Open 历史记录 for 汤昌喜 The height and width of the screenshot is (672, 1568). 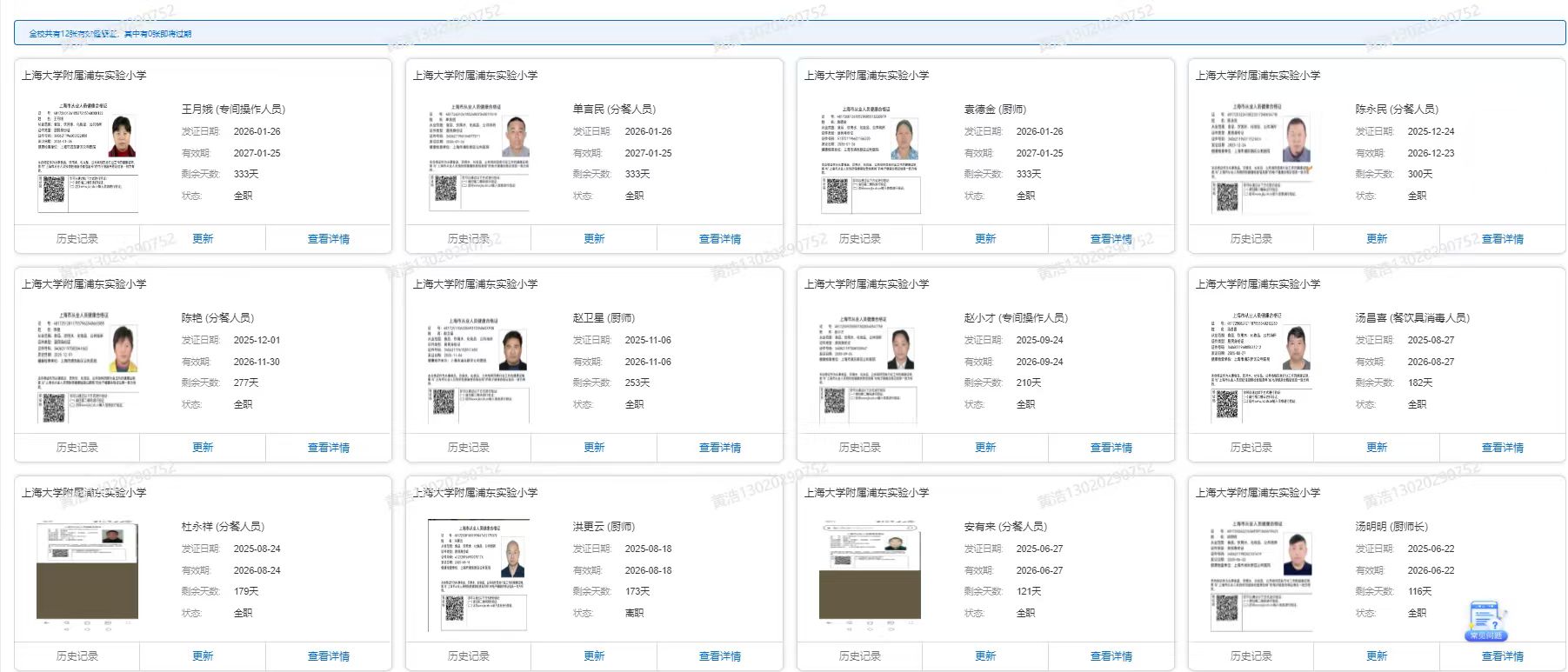(1251, 448)
